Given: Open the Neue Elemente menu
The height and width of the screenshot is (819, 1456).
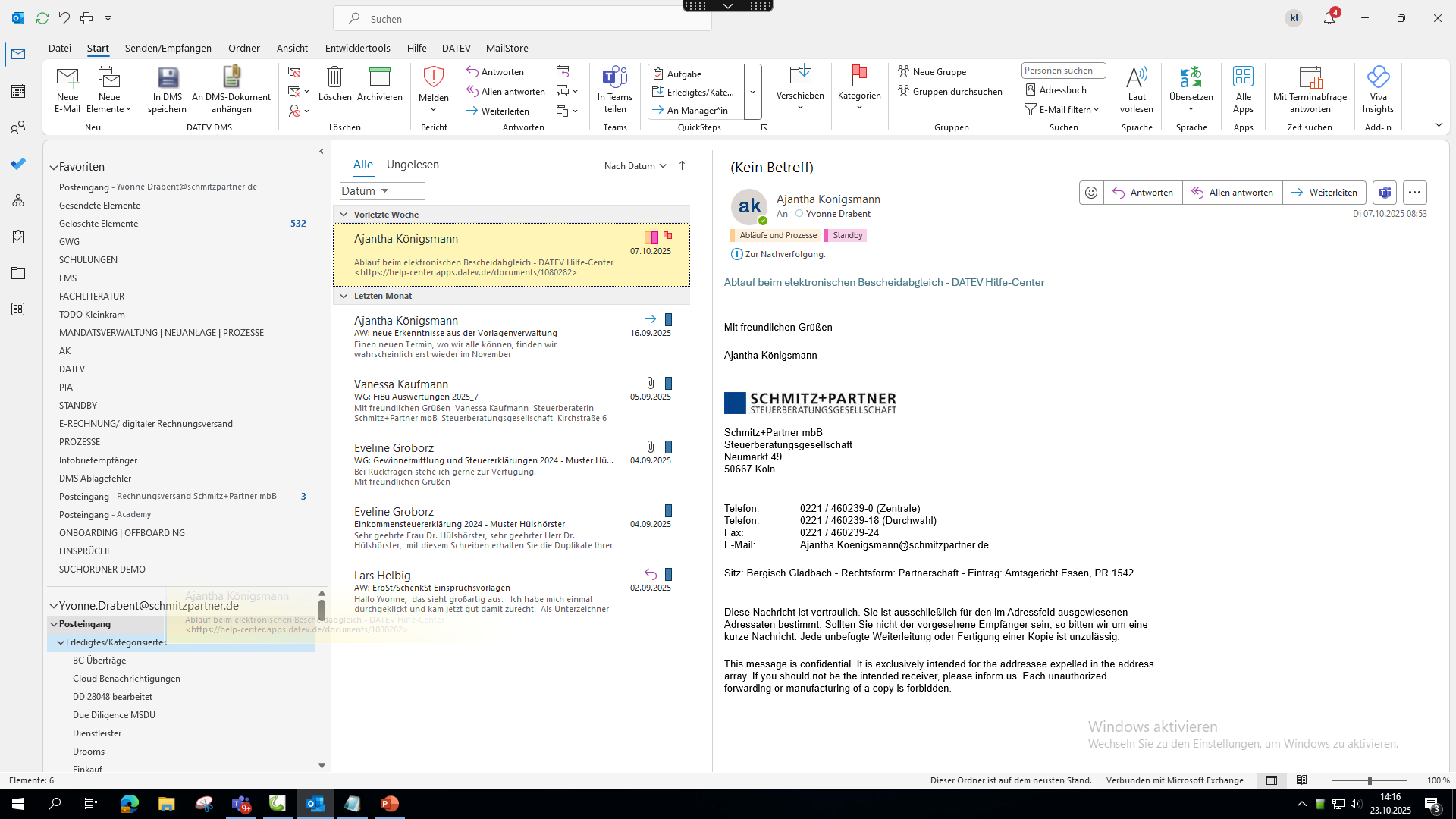Looking at the screenshot, I should [109, 90].
